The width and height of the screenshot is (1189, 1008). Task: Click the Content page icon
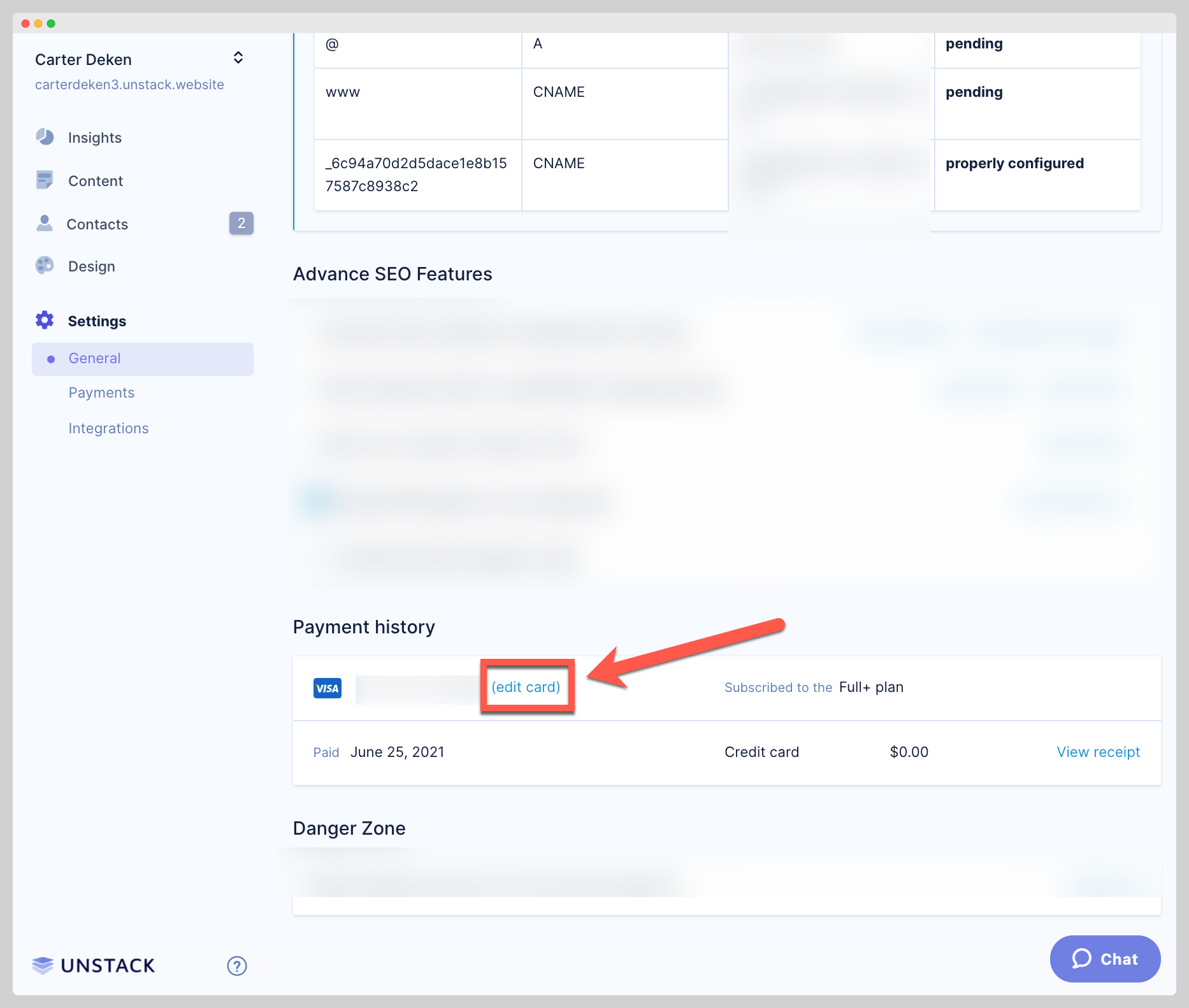coord(45,180)
